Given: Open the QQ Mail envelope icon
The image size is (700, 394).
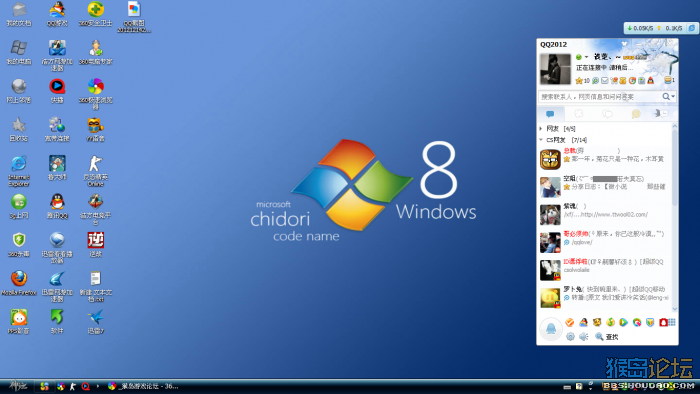Looking at the screenshot, I should coord(604,81).
